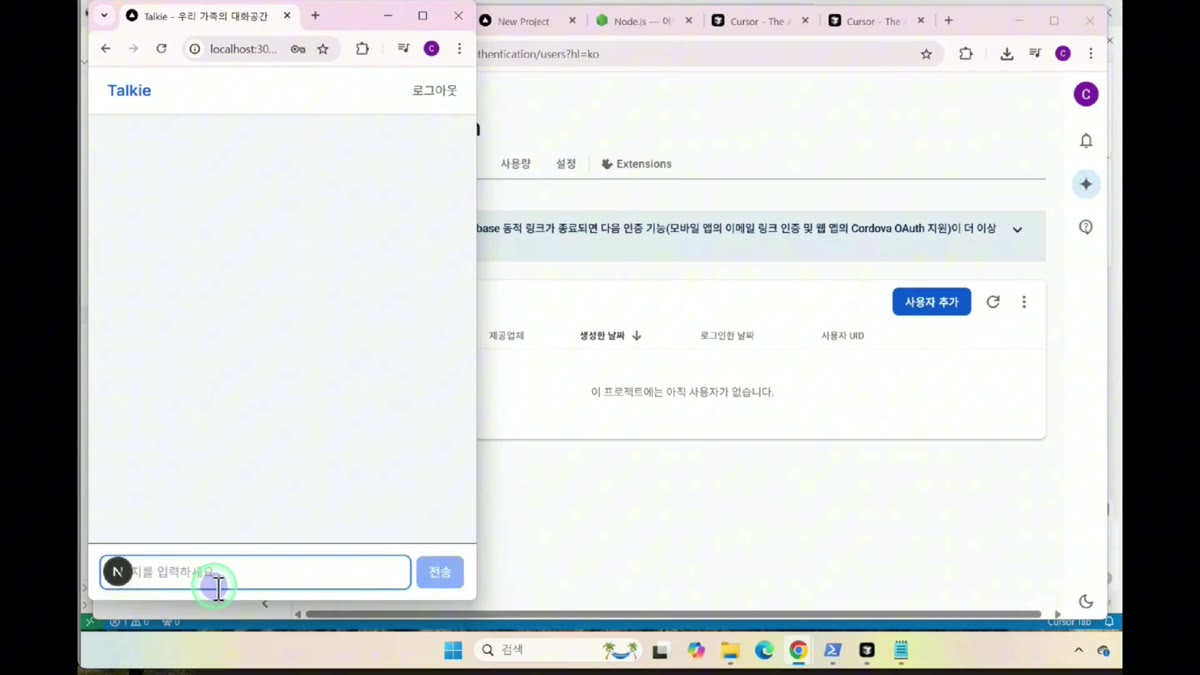Click Cursor Tab in the status bar
The image size is (1200, 675).
(1069, 622)
